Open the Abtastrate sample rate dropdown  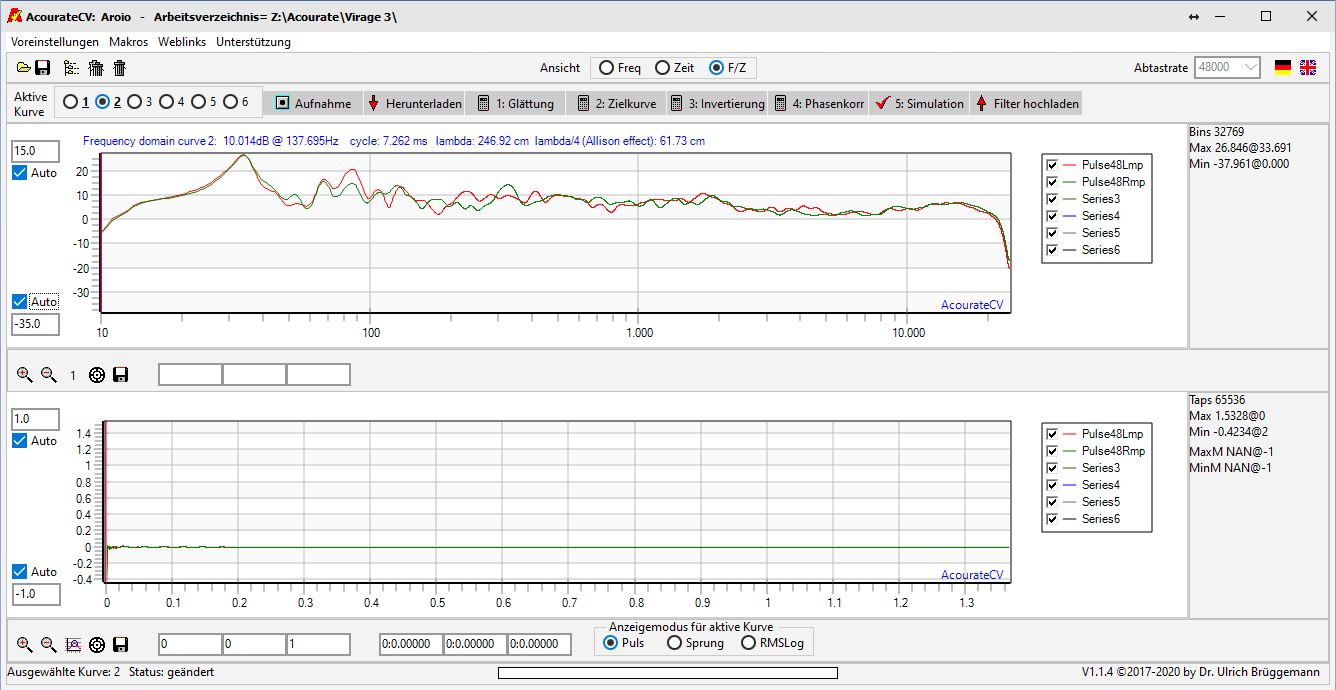[1250, 68]
